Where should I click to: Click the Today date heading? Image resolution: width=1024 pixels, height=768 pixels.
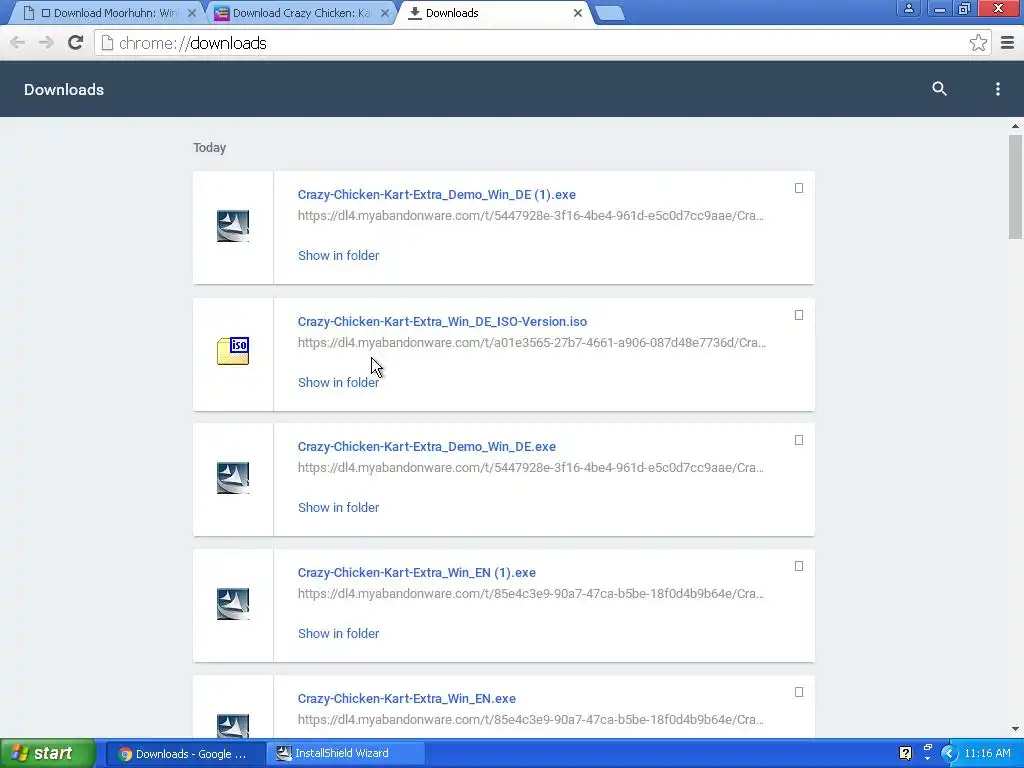coord(210,148)
